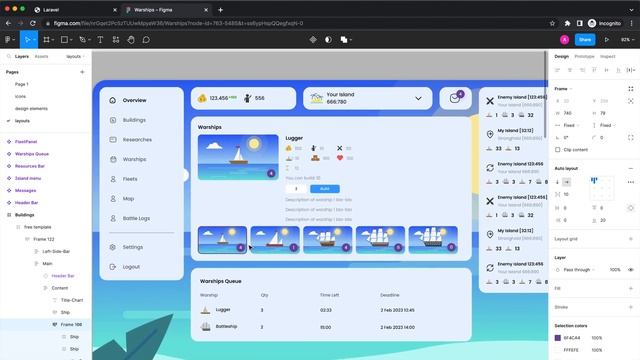Click the Present play button
The width and height of the screenshot is (640, 360).
(607, 40)
